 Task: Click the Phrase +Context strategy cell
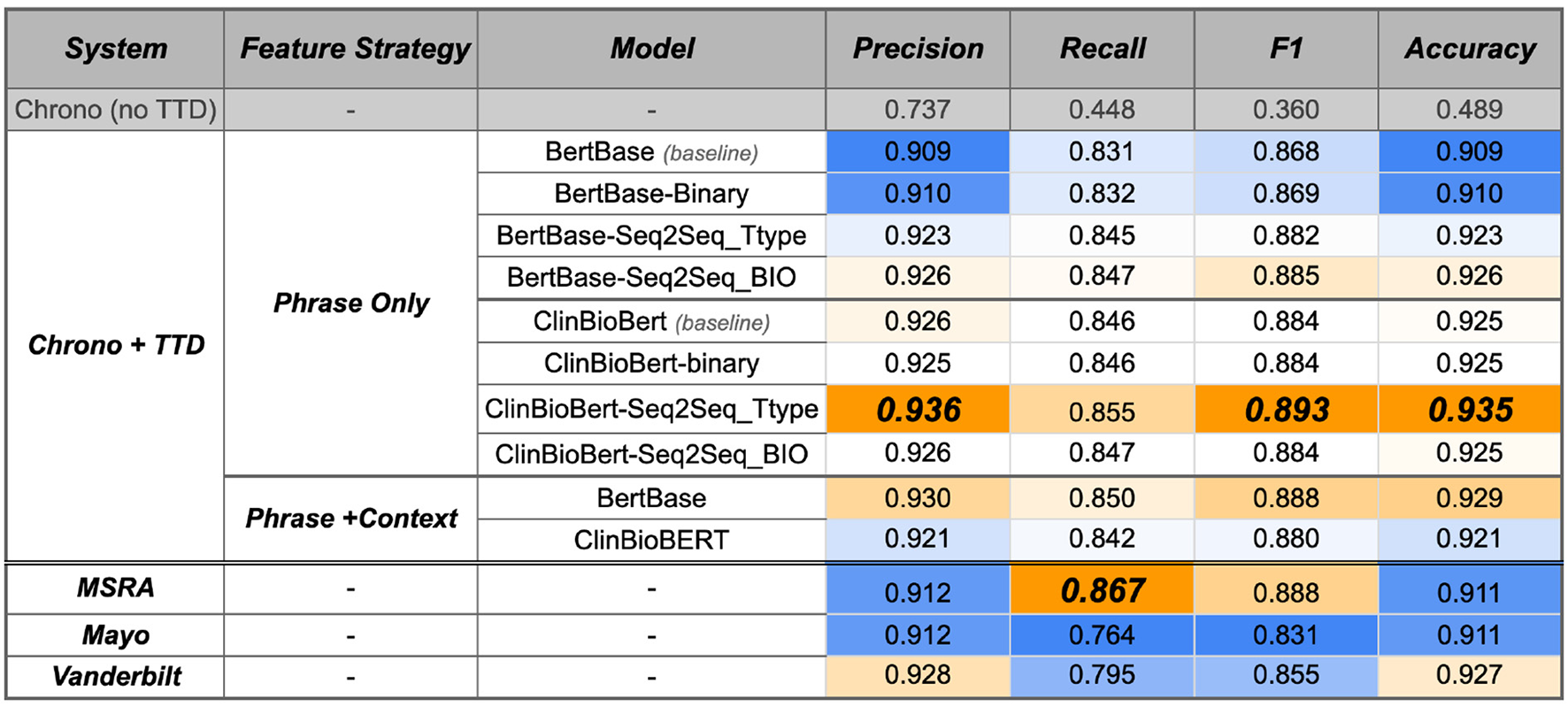[x=351, y=518]
